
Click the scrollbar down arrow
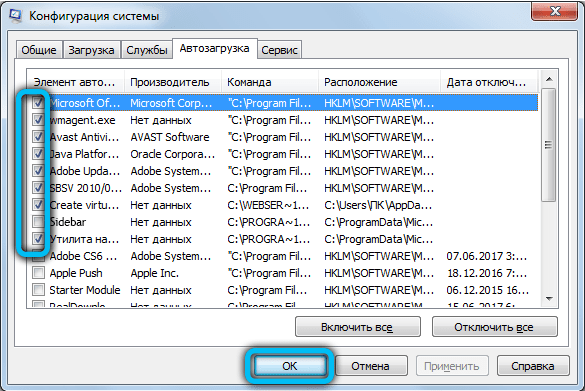(549, 298)
